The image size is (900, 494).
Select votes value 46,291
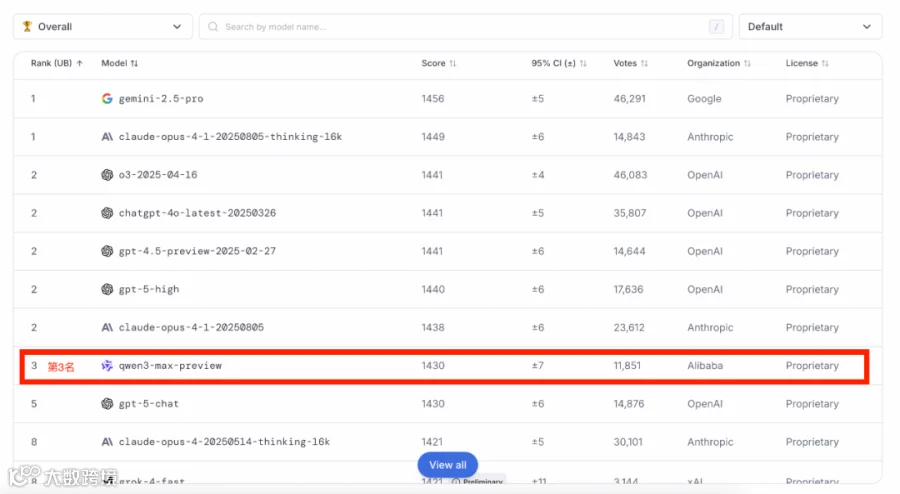coord(630,99)
